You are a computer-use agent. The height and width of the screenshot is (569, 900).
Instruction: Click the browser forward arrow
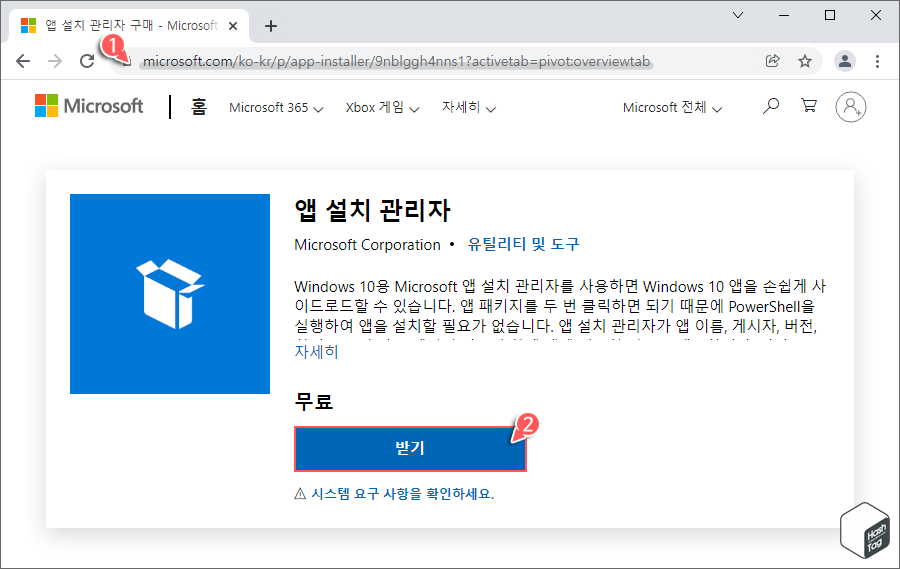click(x=55, y=61)
